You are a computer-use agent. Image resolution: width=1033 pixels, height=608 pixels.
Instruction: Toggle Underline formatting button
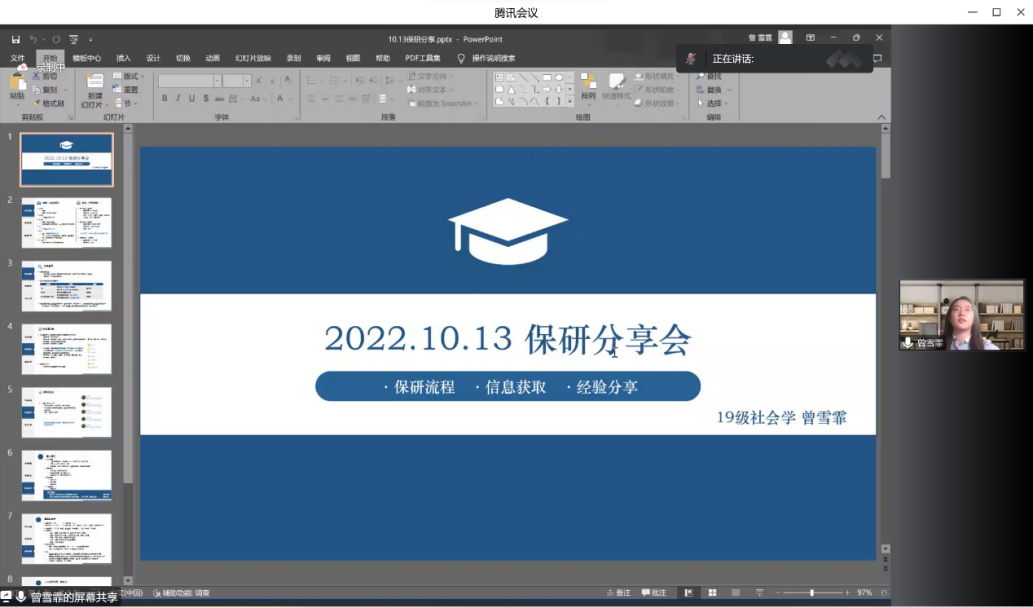(x=192, y=98)
